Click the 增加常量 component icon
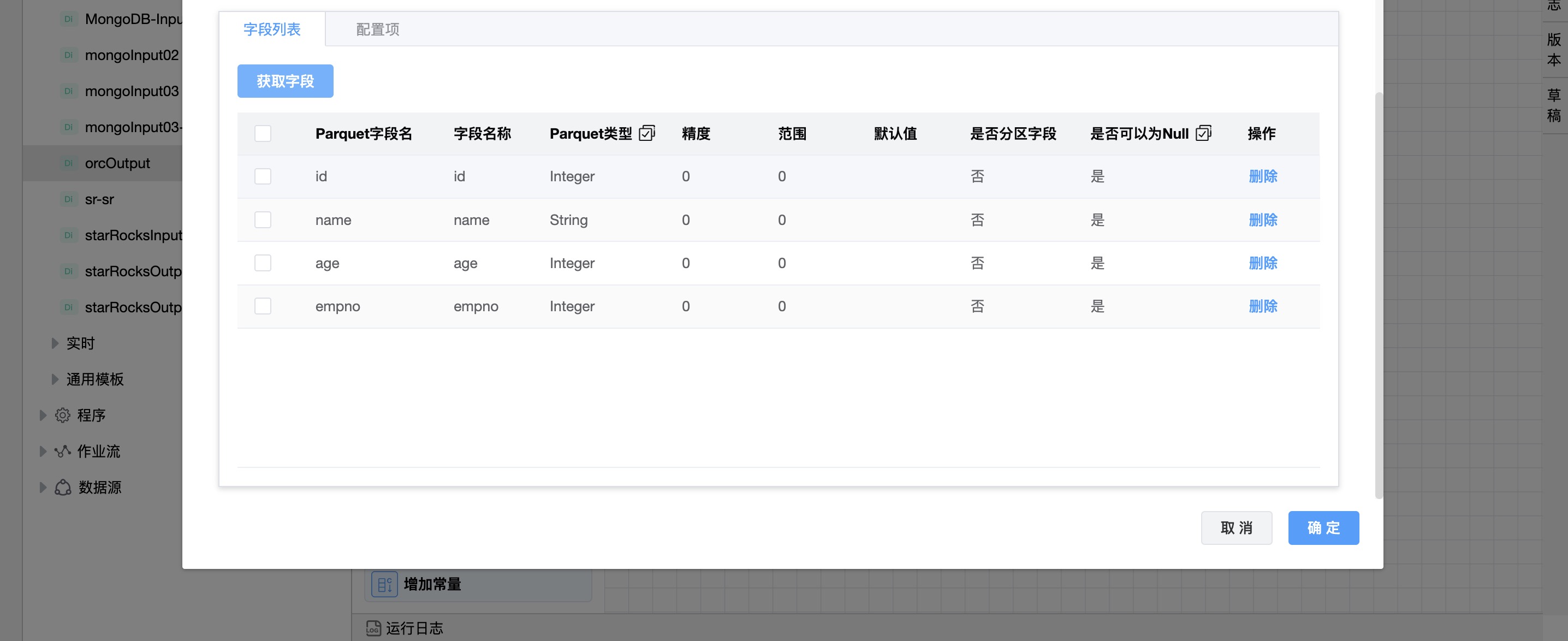 (384, 584)
